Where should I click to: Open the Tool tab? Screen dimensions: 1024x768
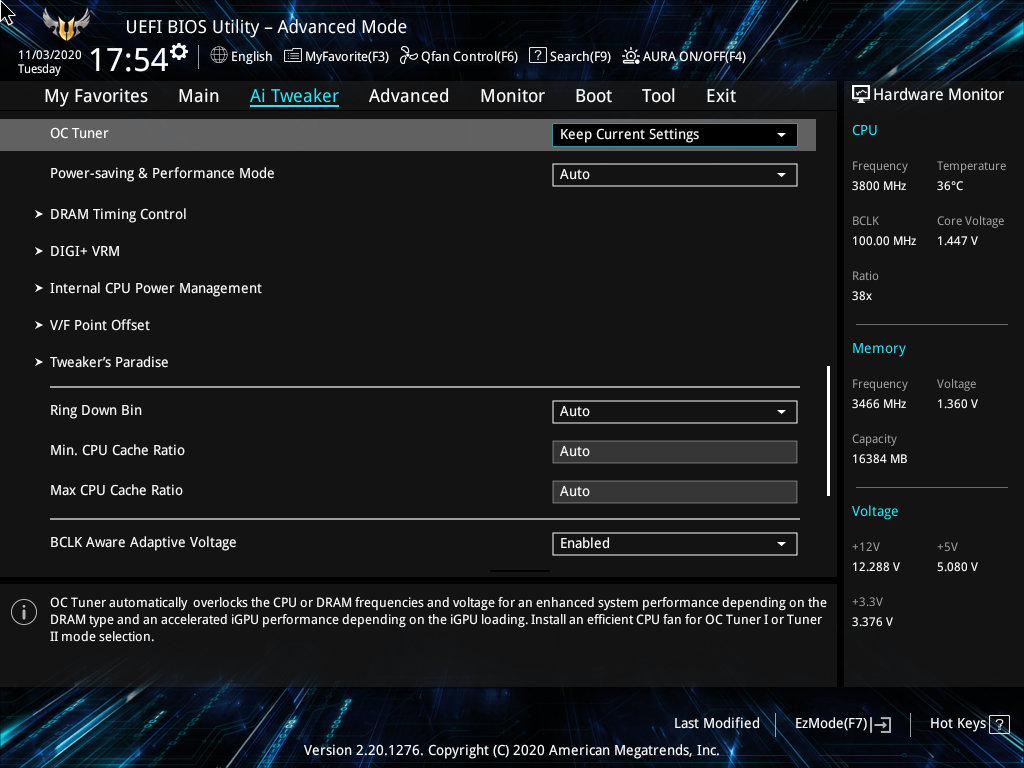coord(658,96)
